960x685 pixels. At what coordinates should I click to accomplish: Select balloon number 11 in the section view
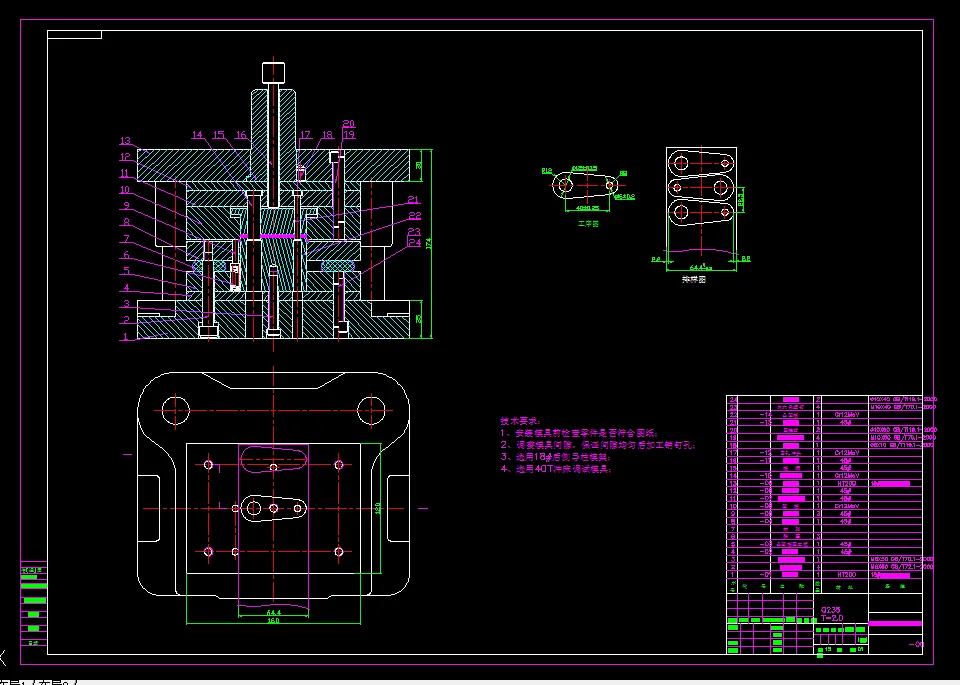[126, 174]
